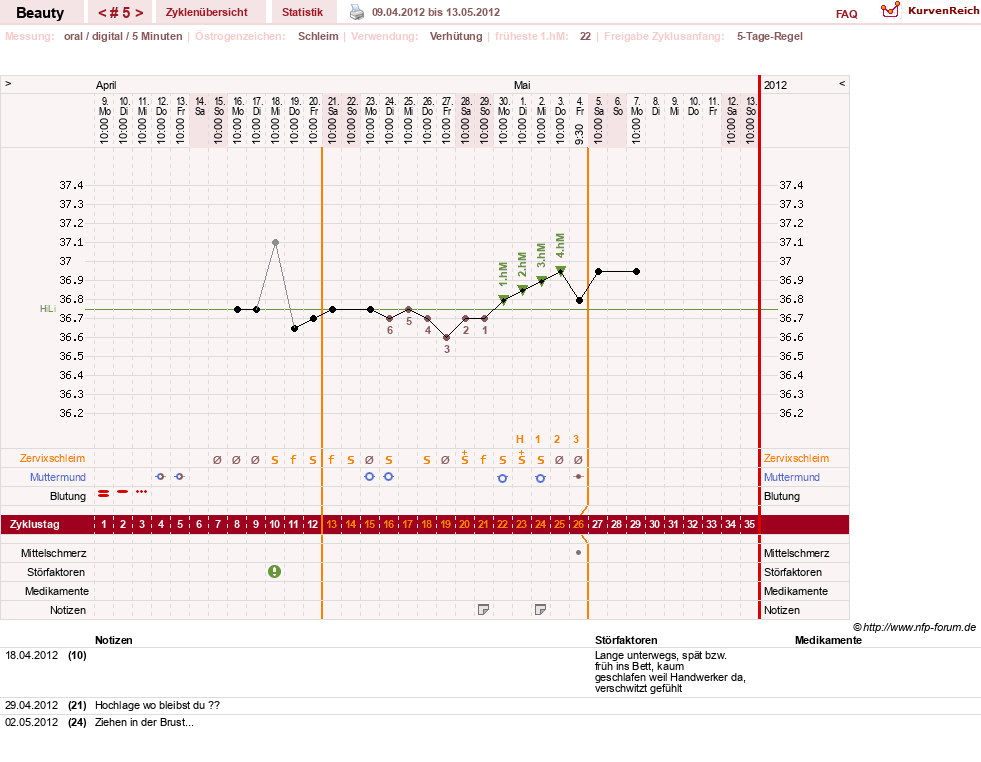The height and width of the screenshot is (762, 981).
Task: Click the orange H marker above Zervixschleim
Action: [x=519, y=439]
